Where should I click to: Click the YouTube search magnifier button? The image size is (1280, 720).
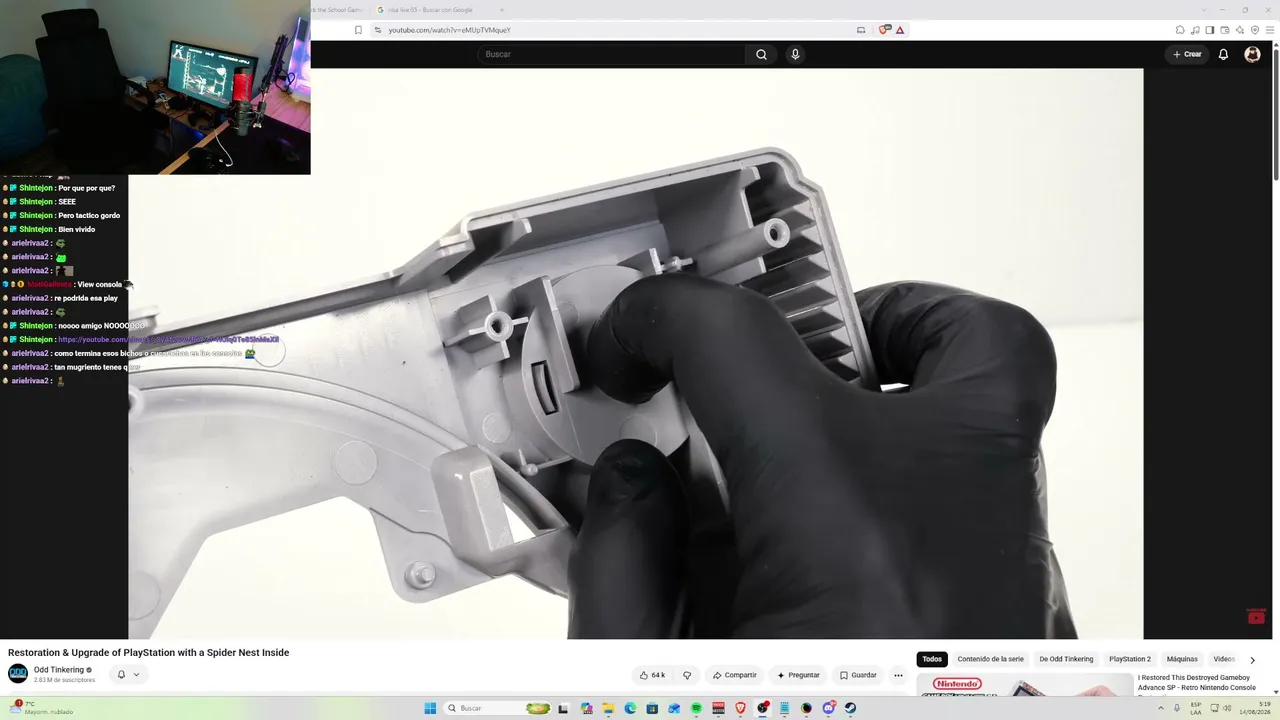[761, 54]
